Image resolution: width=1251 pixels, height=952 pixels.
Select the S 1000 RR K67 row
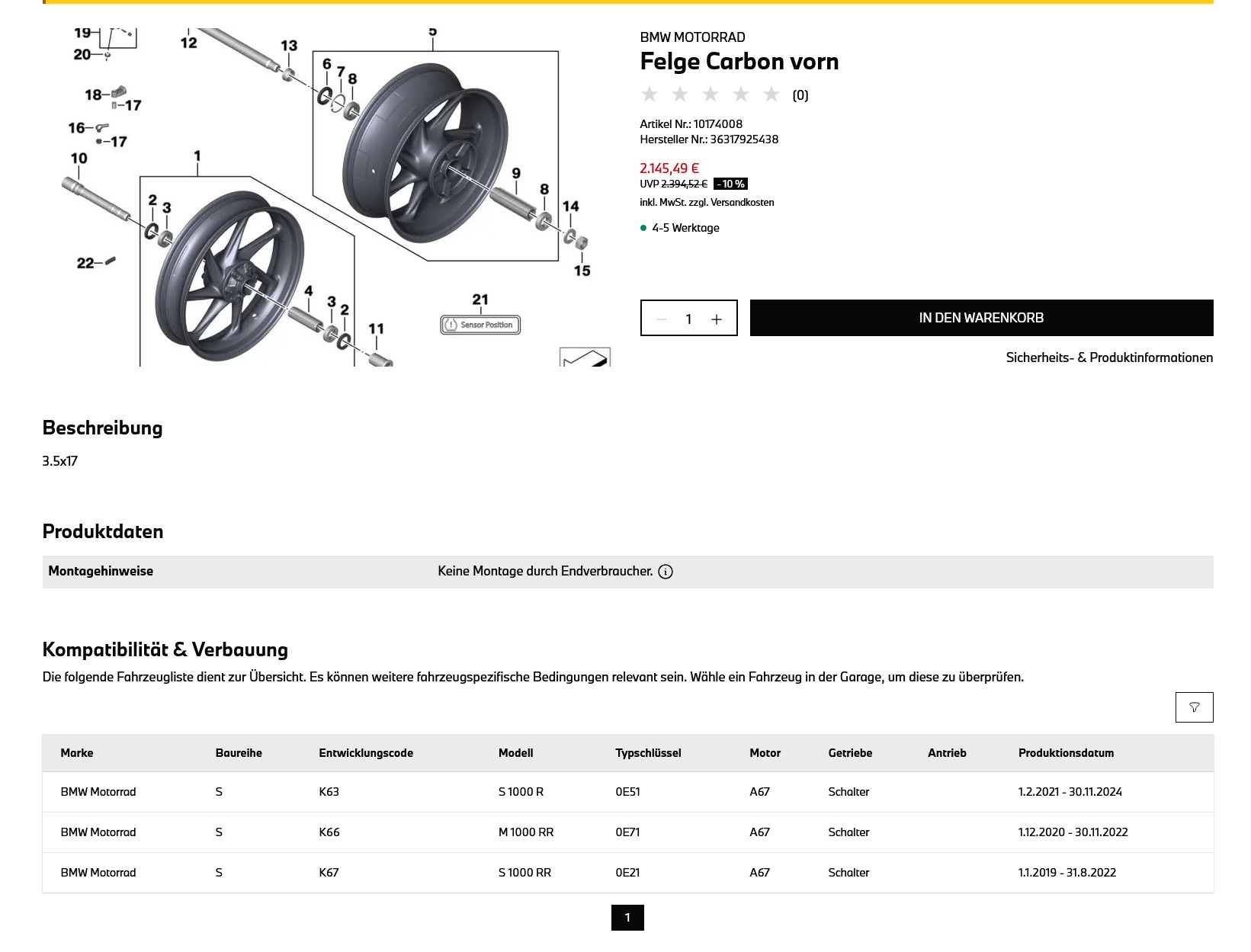[628, 873]
